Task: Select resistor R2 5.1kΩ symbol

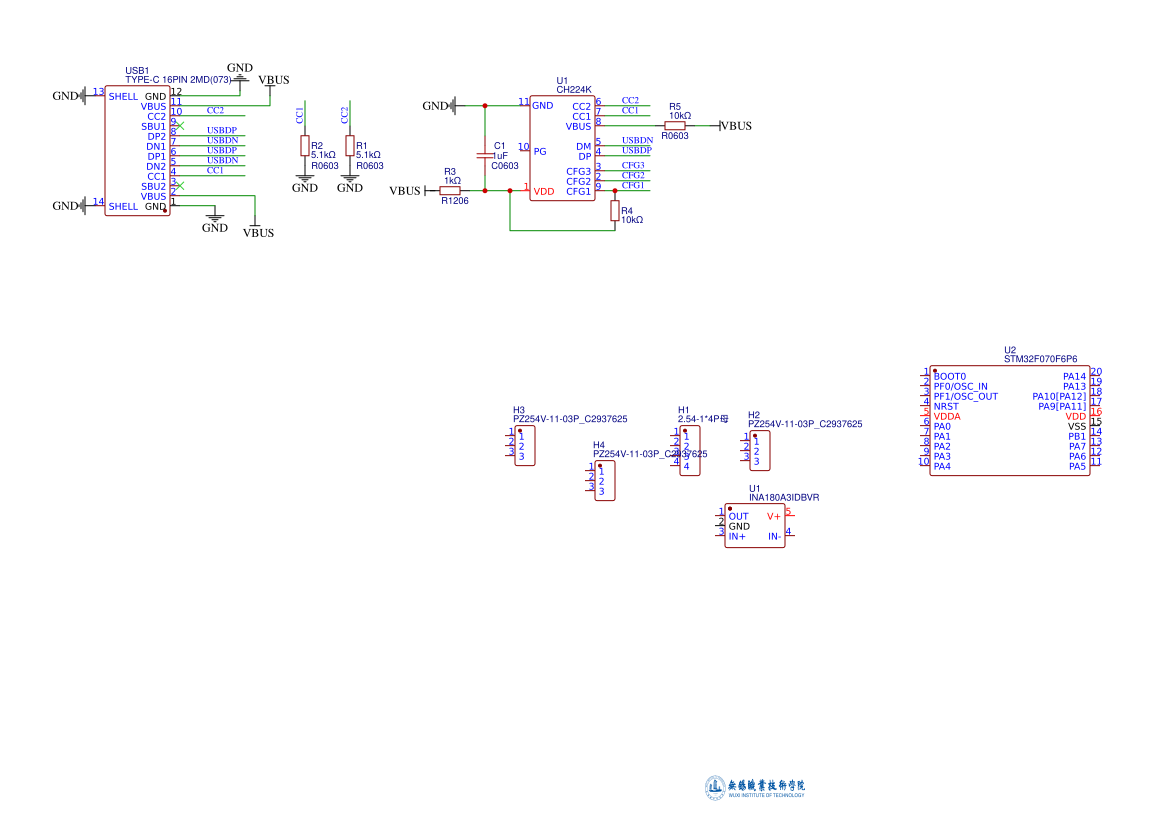Action: [x=305, y=145]
